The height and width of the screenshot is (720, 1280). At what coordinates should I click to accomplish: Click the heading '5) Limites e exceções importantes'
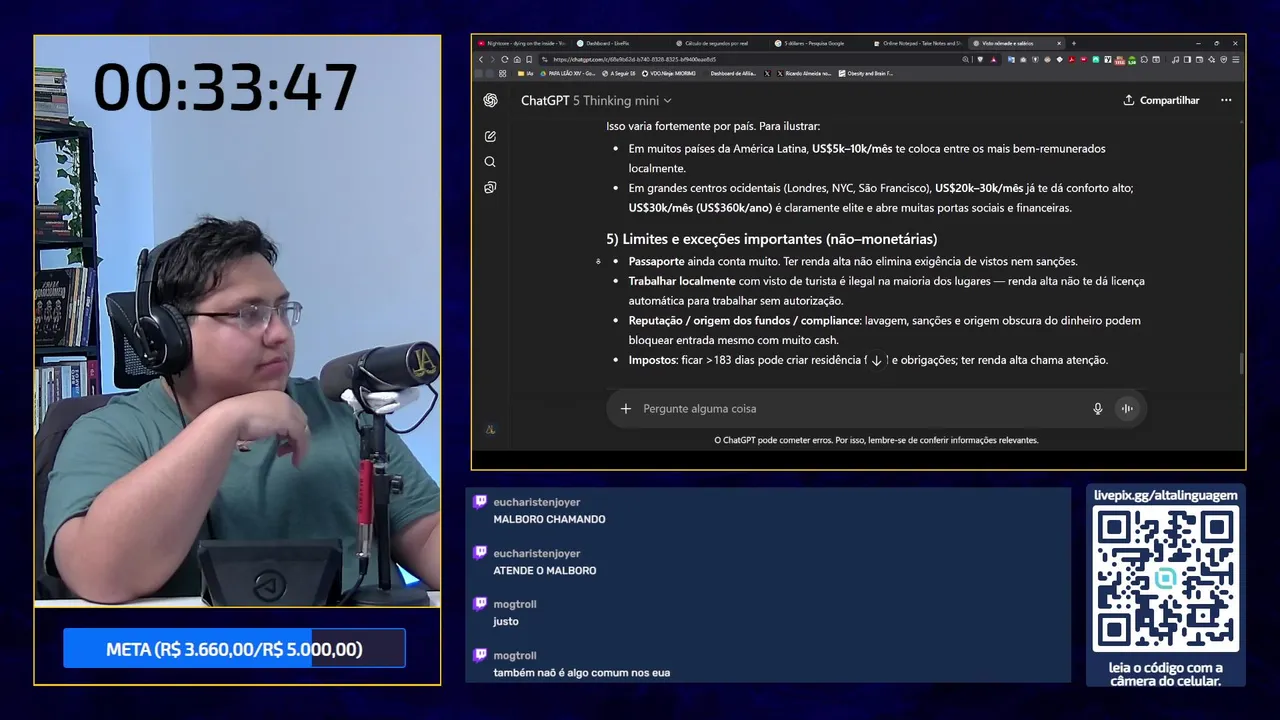tap(771, 239)
